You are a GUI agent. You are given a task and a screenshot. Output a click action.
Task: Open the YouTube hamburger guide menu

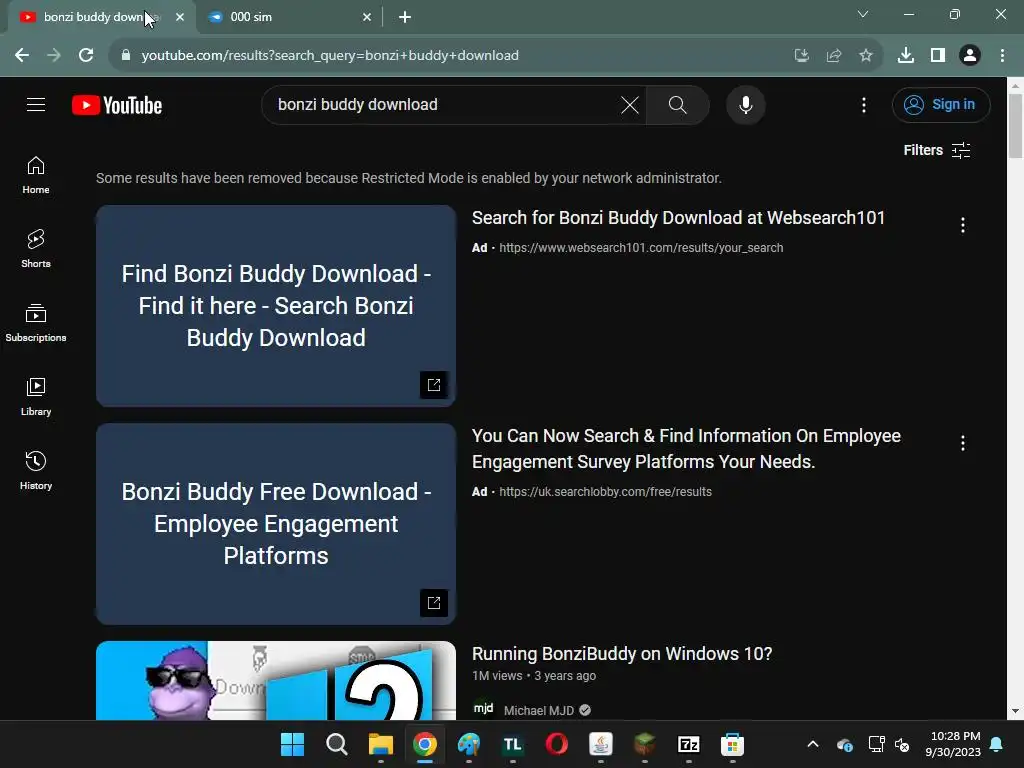click(36, 104)
